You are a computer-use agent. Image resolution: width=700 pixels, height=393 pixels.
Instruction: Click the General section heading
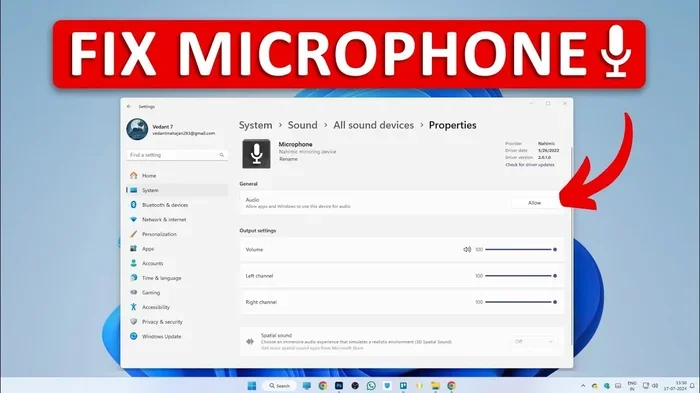(x=248, y=184)
